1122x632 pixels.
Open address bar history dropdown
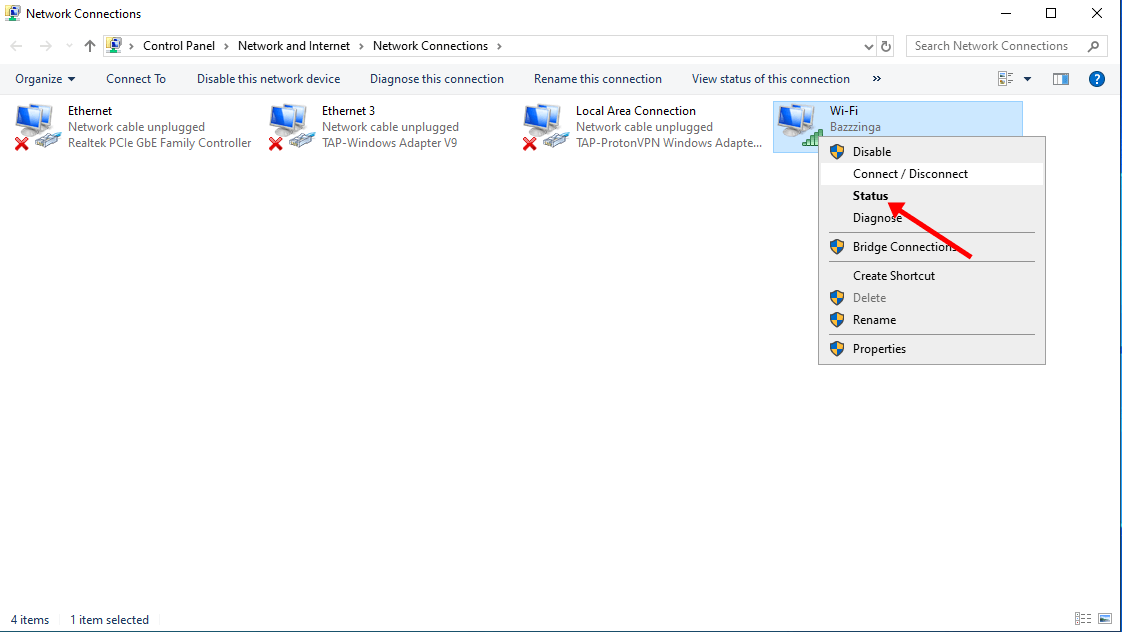pos(868,46)
